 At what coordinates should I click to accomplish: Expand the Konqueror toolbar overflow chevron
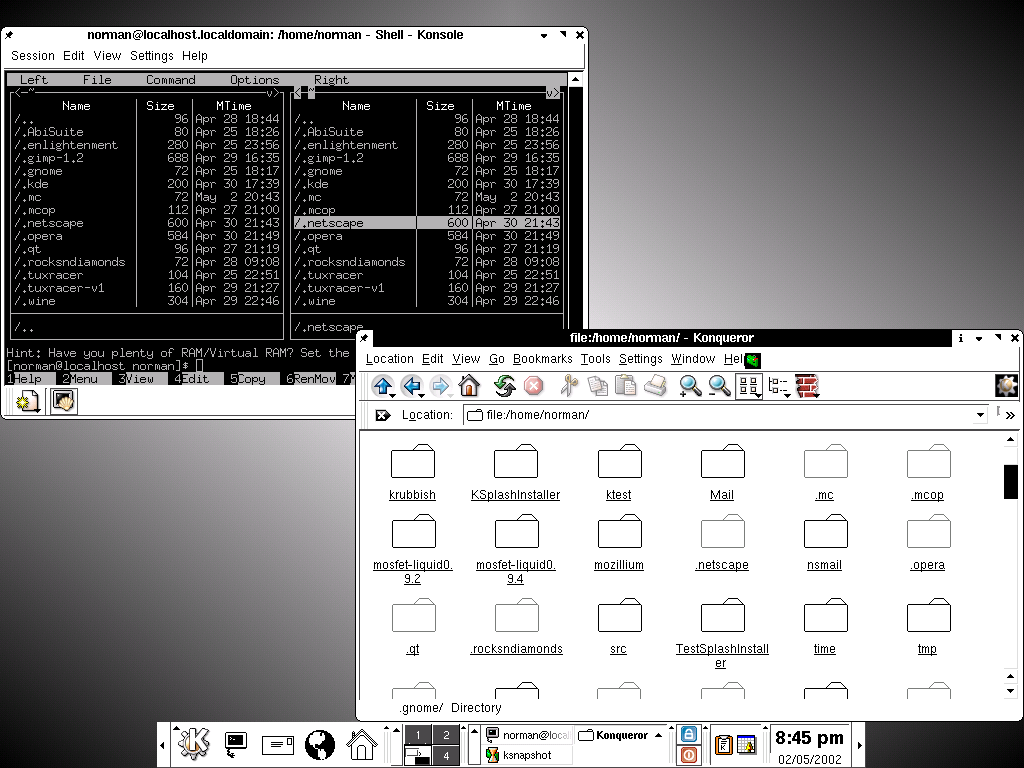[x=1010, y=415]
